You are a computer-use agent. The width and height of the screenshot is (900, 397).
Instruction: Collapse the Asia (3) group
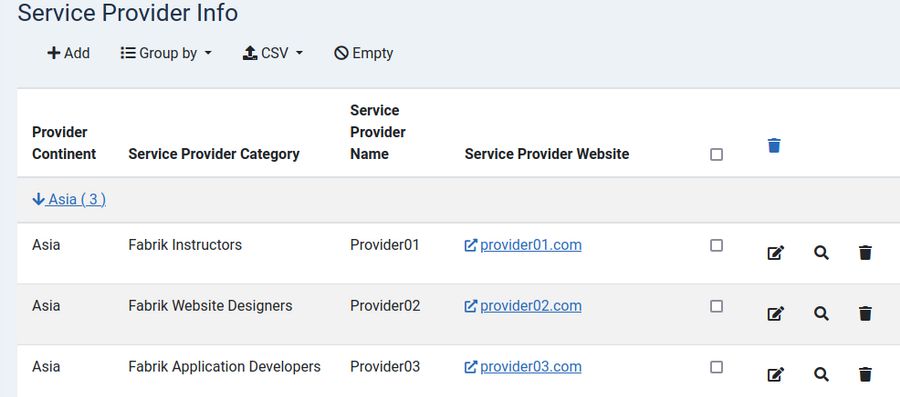coord(69,199)
